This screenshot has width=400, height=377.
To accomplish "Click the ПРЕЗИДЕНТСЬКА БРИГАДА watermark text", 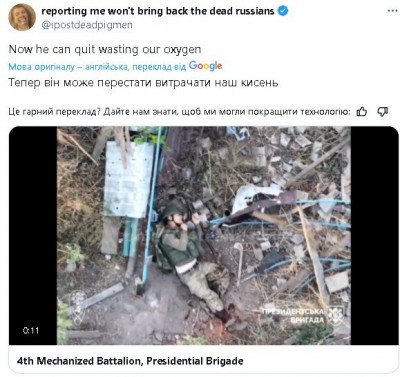I will tap(293, 316).
